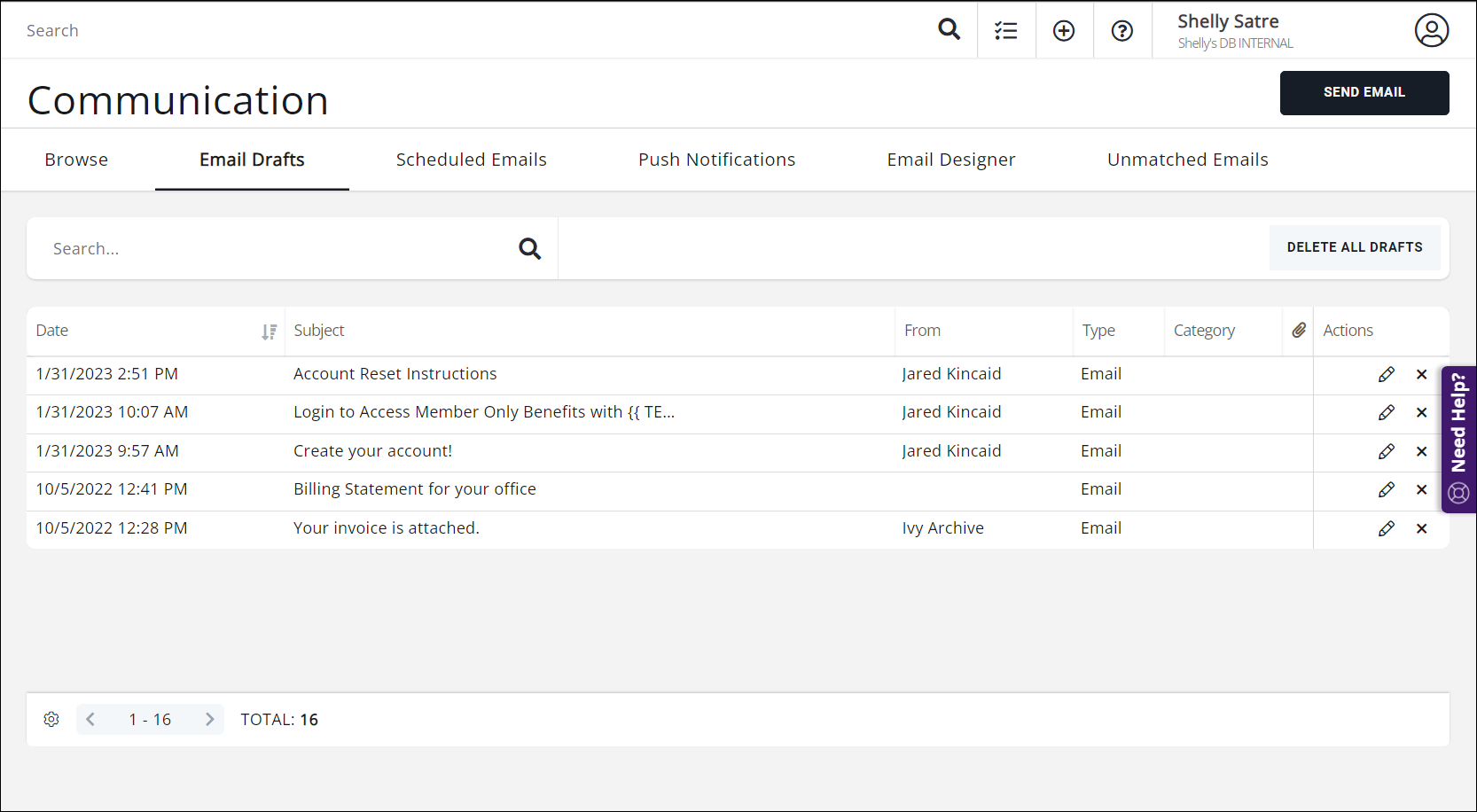The width and height of the screenshot is (1477, 812).
Task: Delete the Your invoice is attached draft
Action: (1421, 529)
